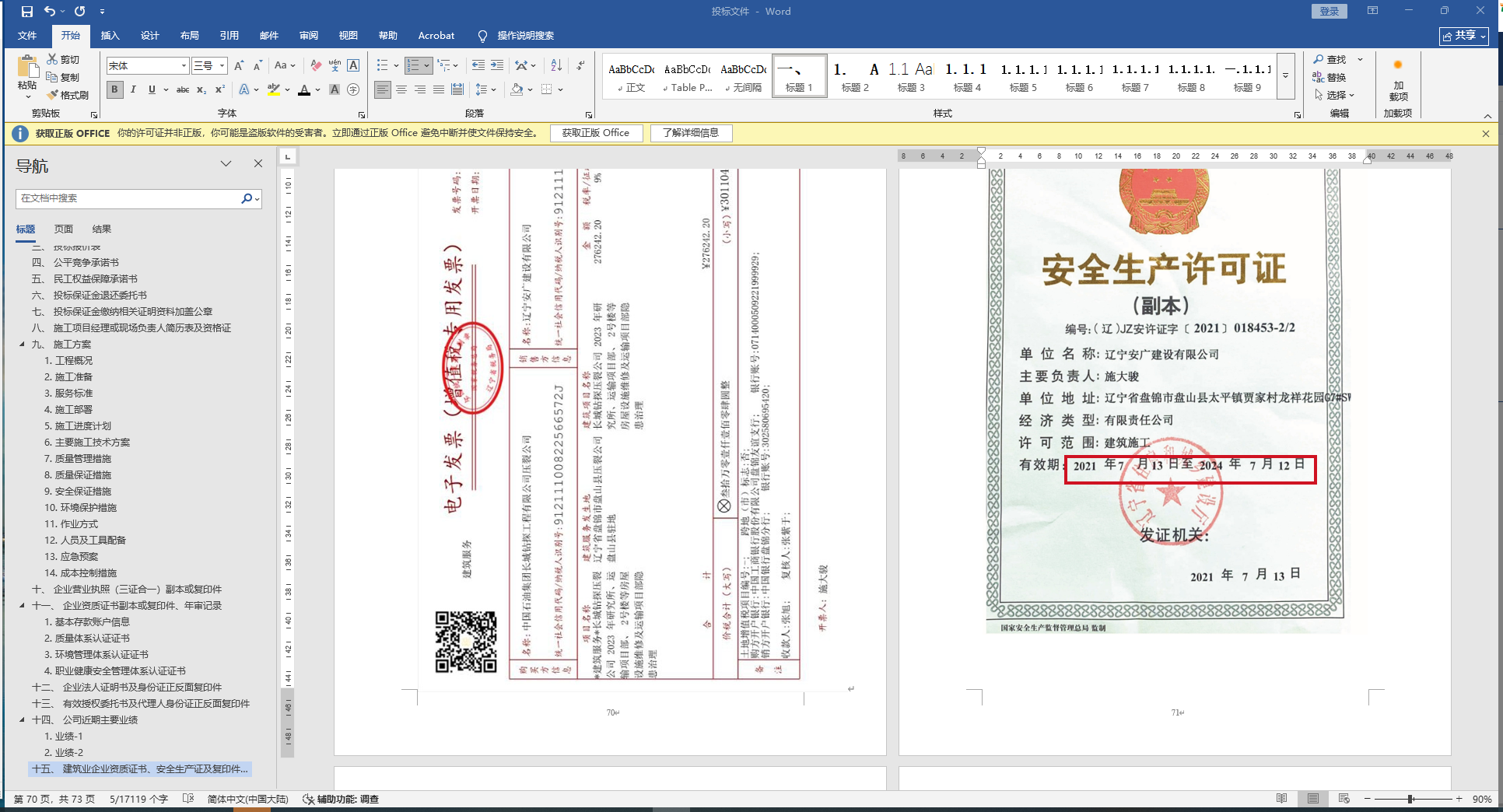
Task: Click the 登录 sign-in button
Action: 1330,11
